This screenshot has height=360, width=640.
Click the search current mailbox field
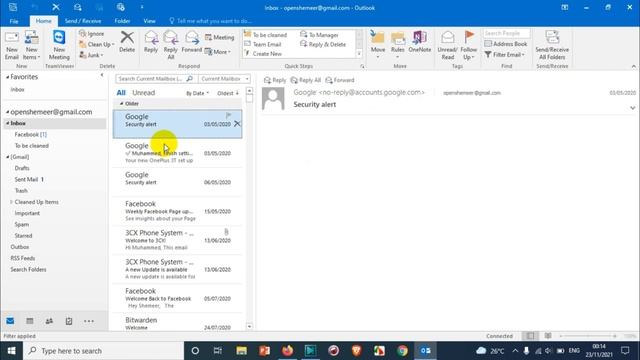[x=151, y=78]
